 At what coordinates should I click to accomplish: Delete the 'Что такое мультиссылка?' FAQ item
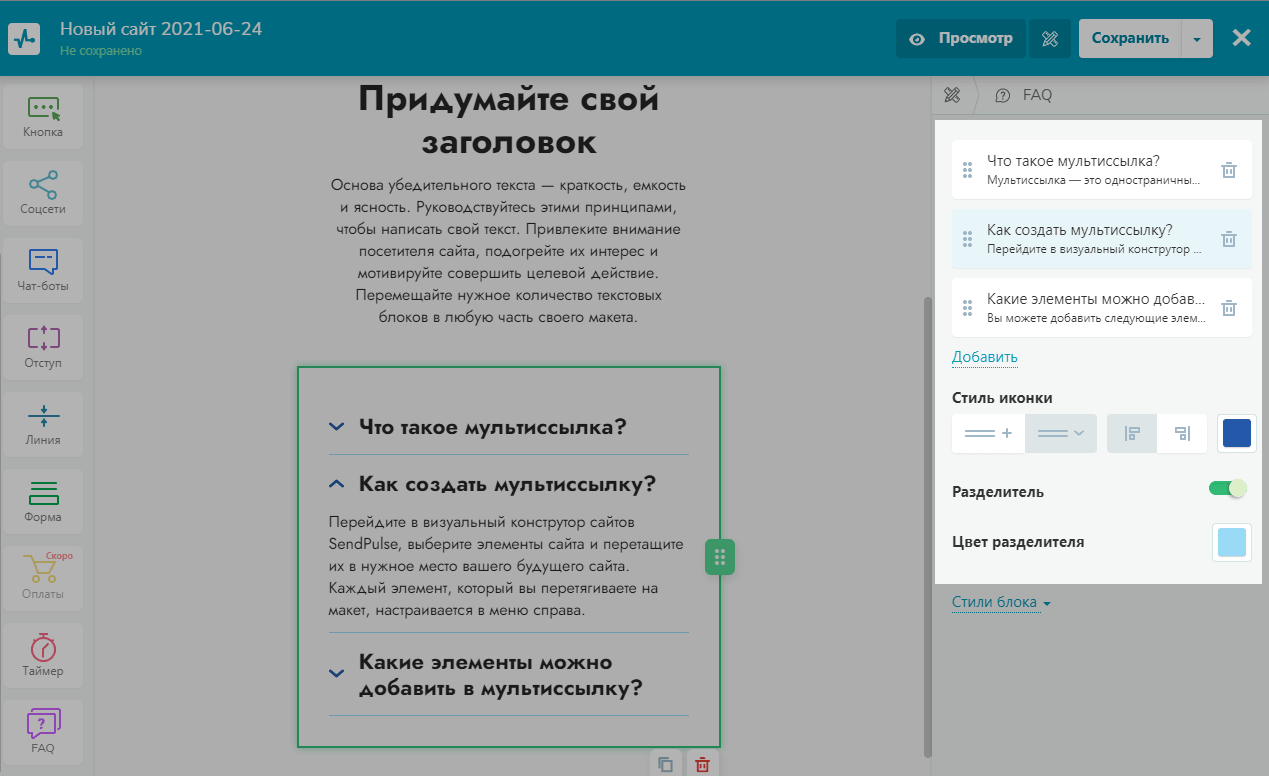(x=1229, y=170)
